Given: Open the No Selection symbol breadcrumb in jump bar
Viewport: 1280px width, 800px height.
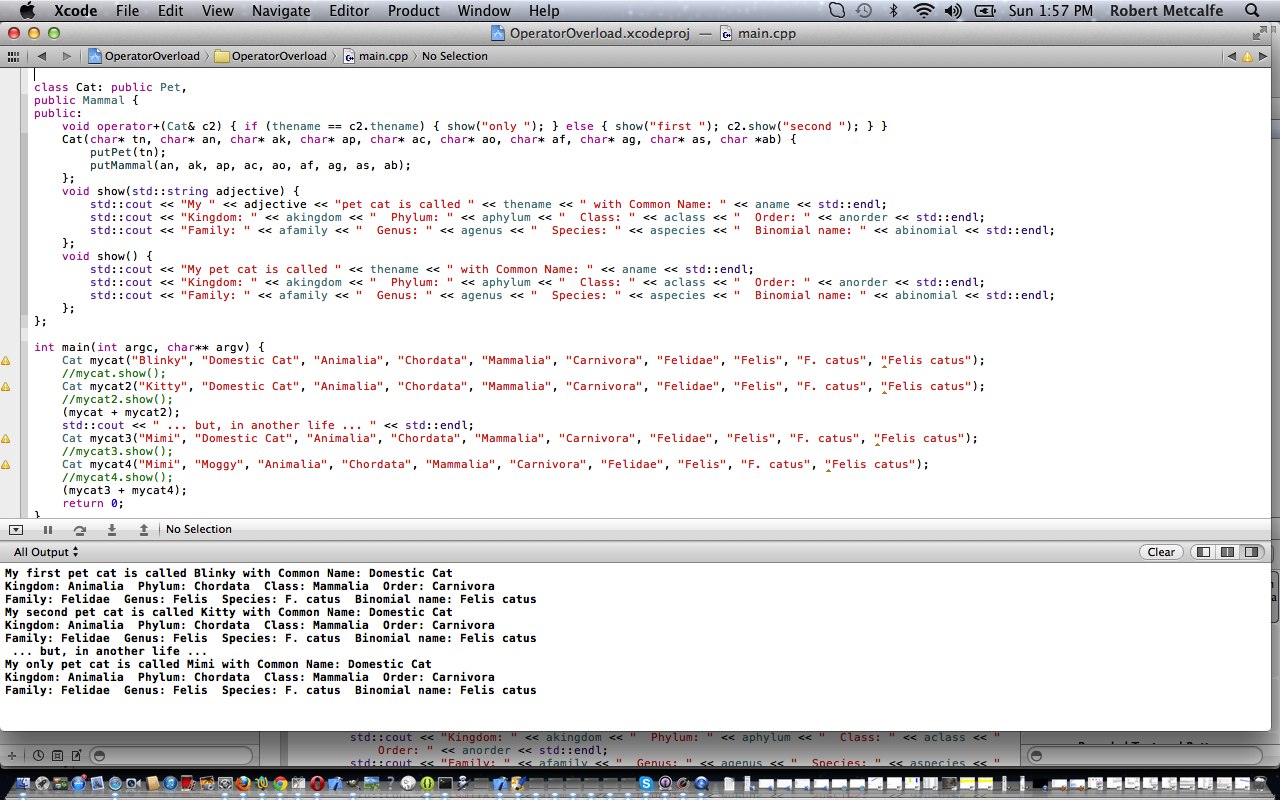Looking at the screenshot, I should pos(455,56).
